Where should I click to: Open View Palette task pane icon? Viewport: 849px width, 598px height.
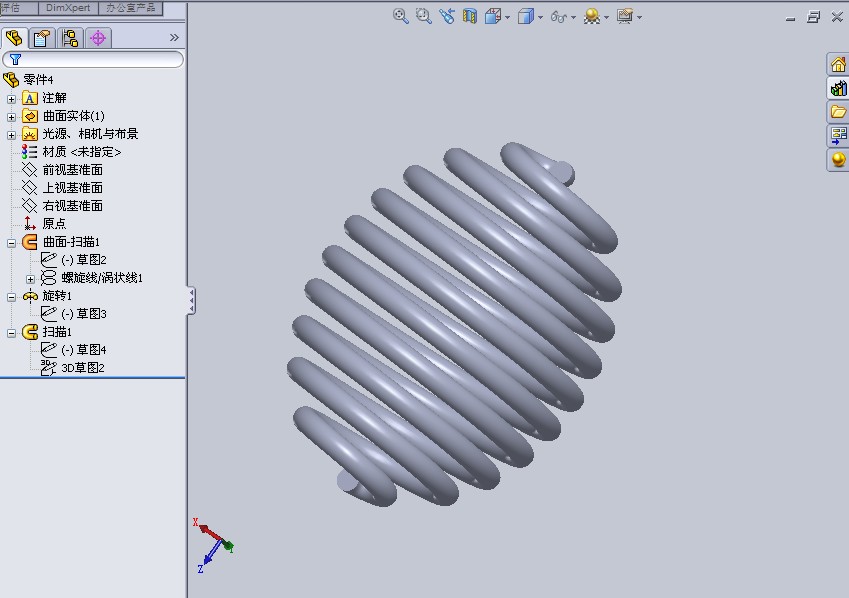point(838,135)
